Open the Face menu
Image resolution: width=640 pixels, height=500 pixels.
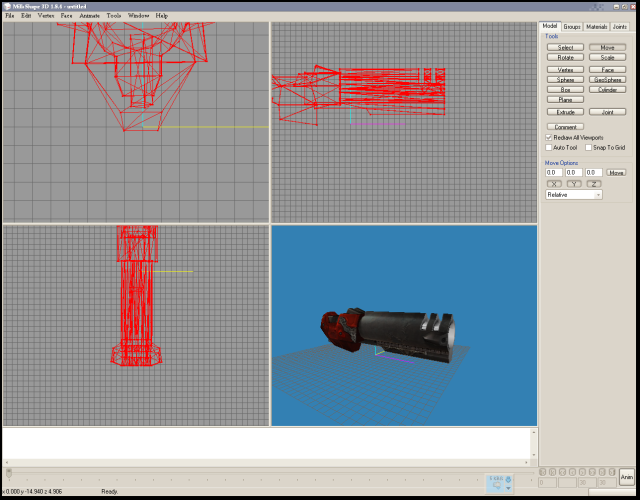click(x=66, y=16)
